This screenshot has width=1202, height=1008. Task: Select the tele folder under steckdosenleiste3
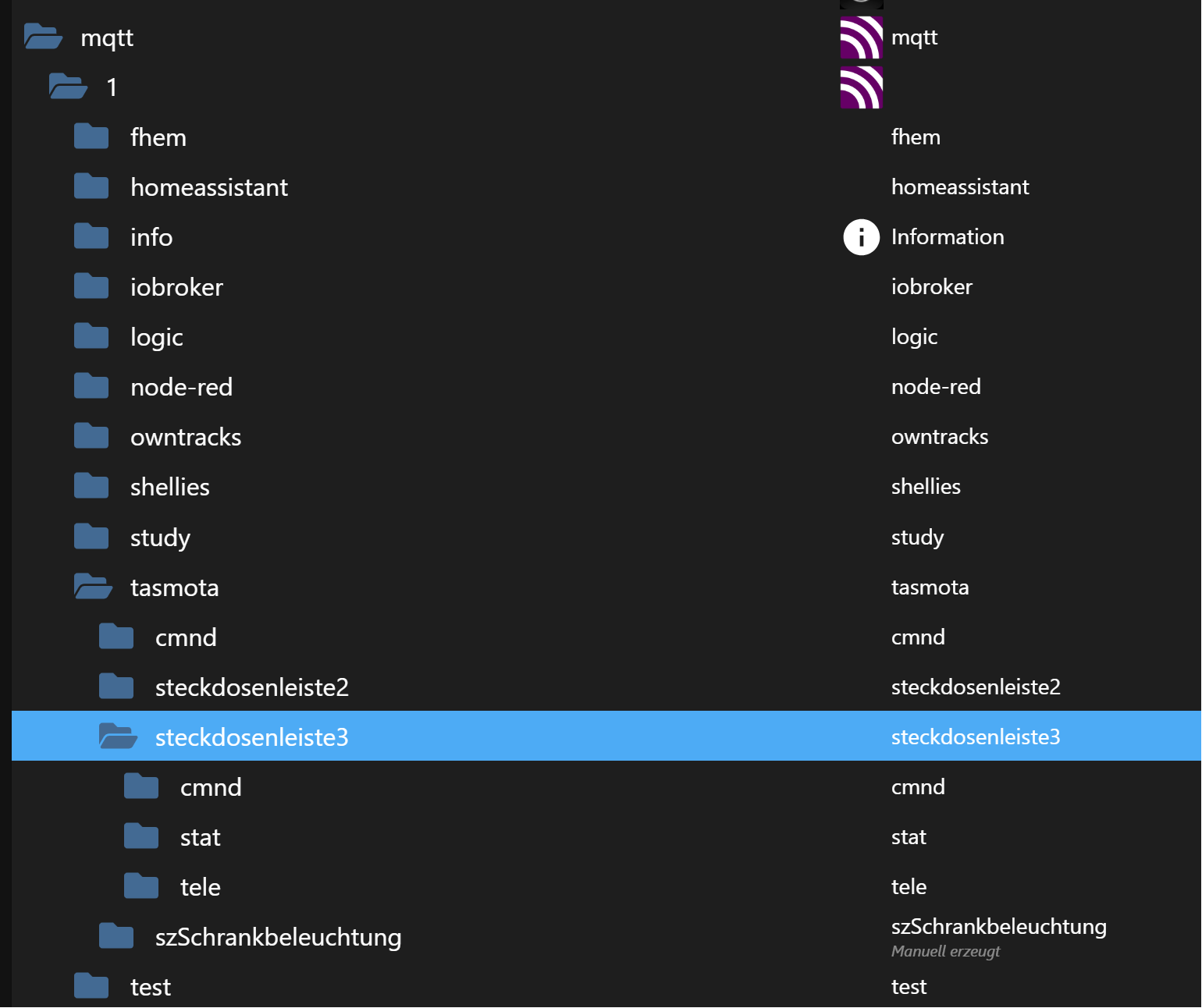pos(200,887)
